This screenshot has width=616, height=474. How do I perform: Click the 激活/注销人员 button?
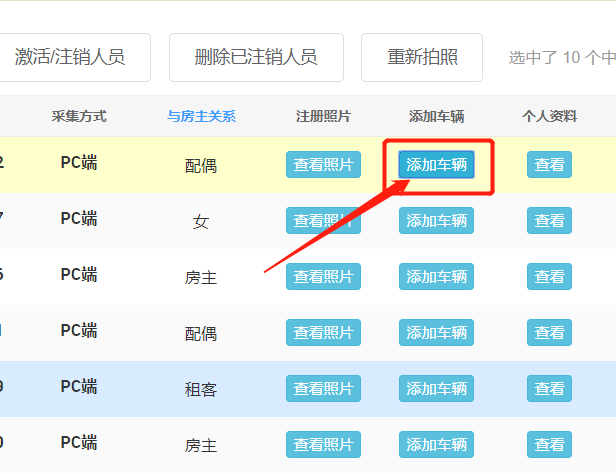coord(70,57)
